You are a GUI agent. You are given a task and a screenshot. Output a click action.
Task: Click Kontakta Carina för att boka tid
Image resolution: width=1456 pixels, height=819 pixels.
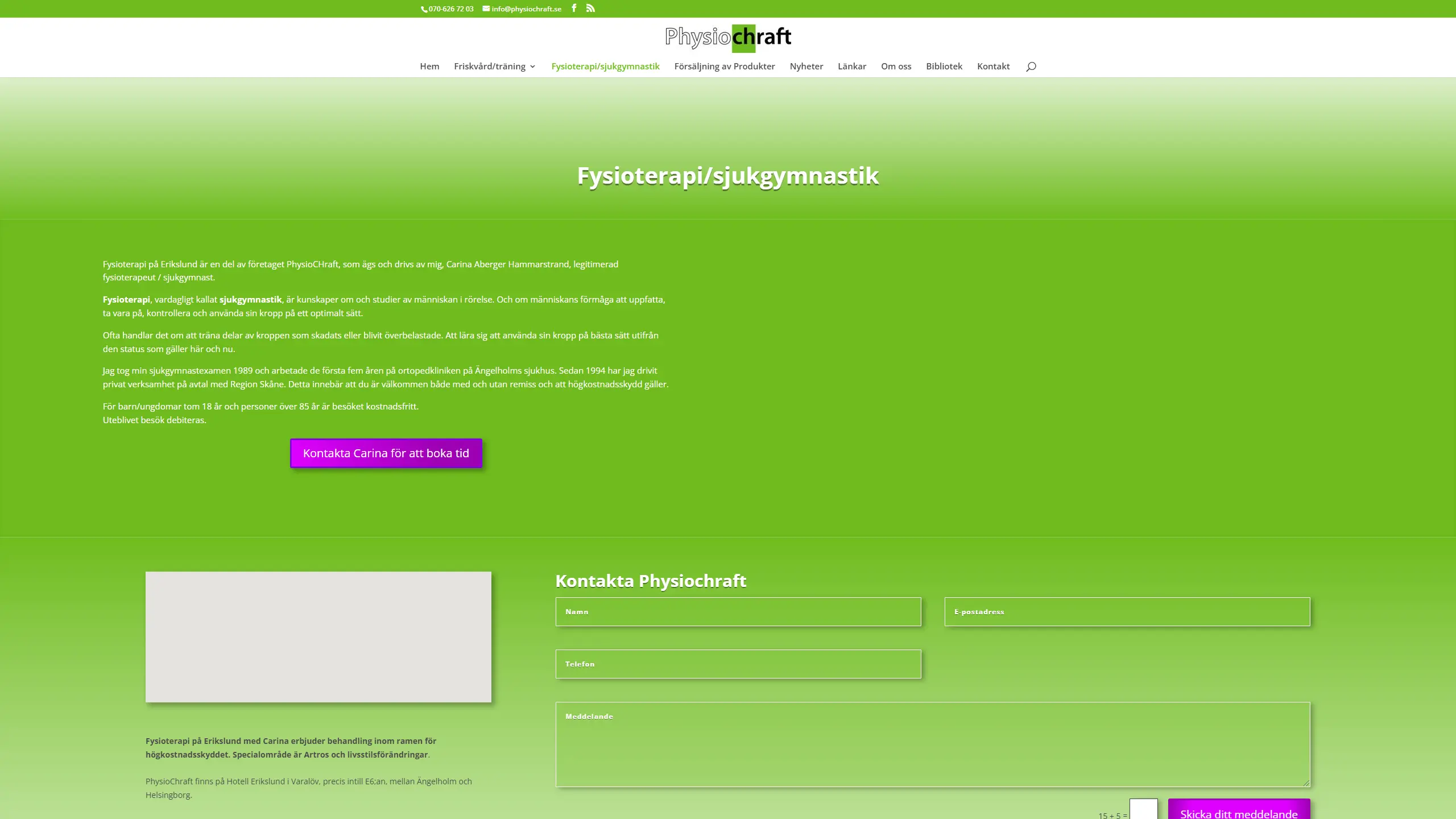coord(386,453)
